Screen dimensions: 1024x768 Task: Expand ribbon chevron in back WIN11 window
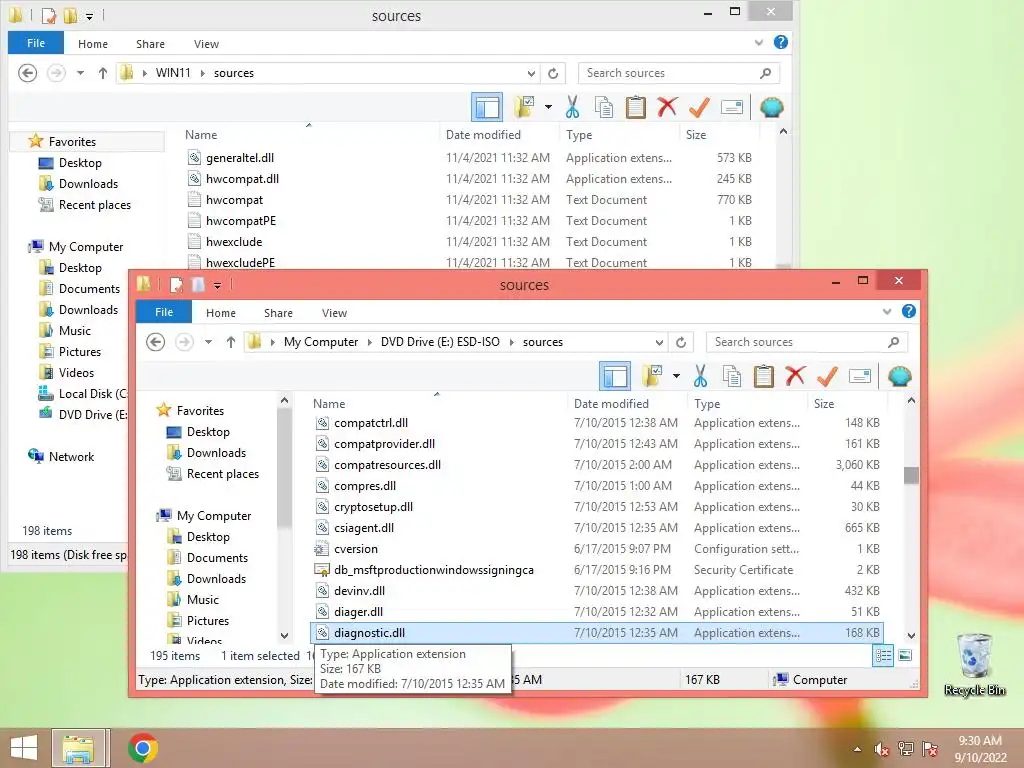[759, 42]
